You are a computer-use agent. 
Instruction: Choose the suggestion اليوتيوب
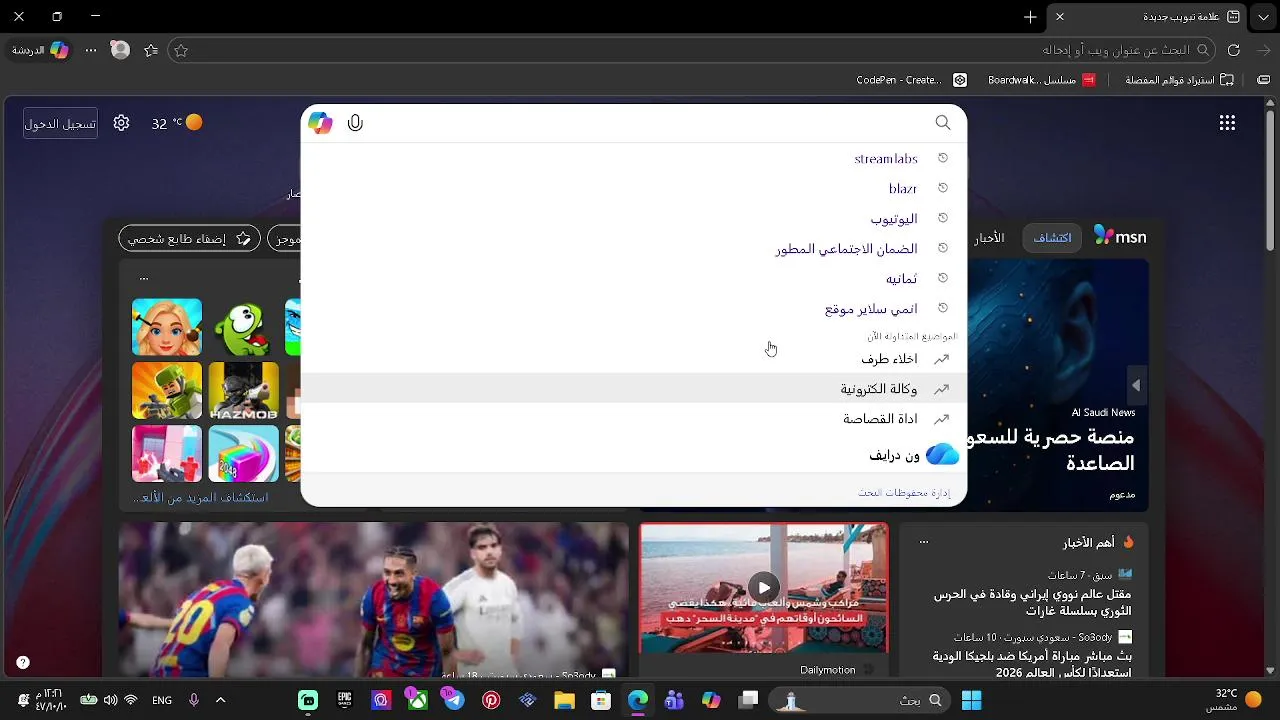[634, 218]
